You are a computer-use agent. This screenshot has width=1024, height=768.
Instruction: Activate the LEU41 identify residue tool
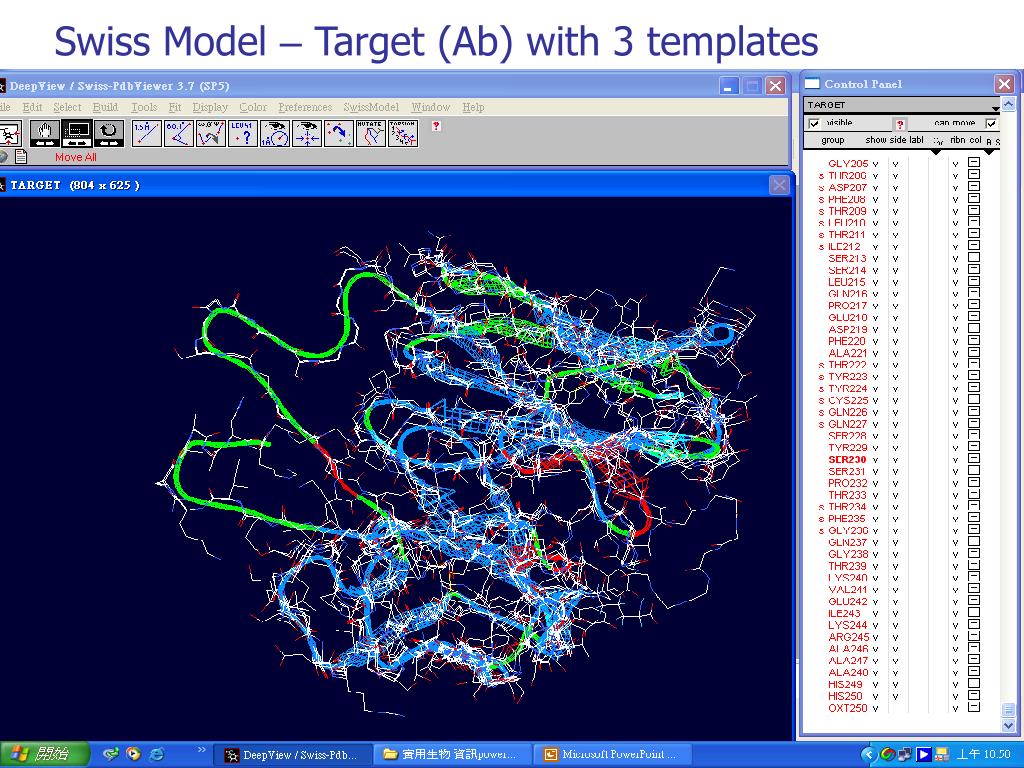[242, 134]
